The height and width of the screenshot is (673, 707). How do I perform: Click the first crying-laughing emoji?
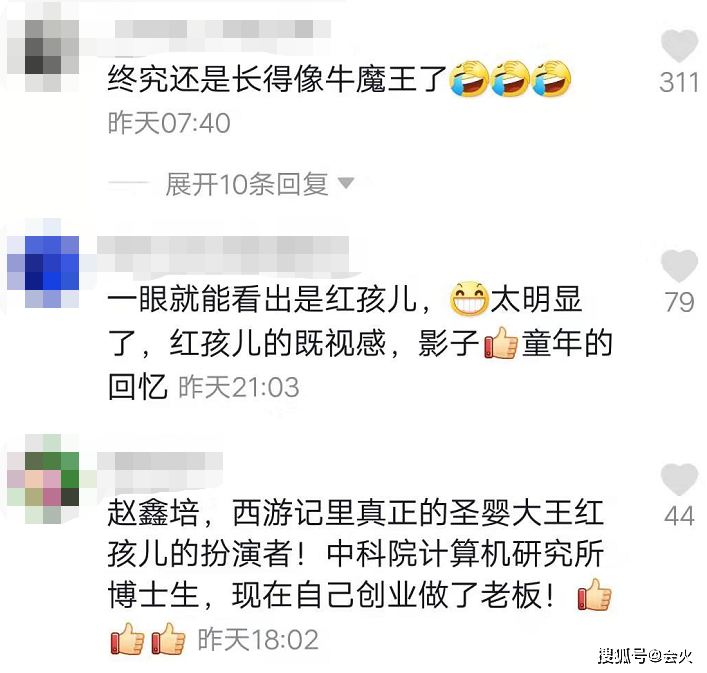coord(469,79)
